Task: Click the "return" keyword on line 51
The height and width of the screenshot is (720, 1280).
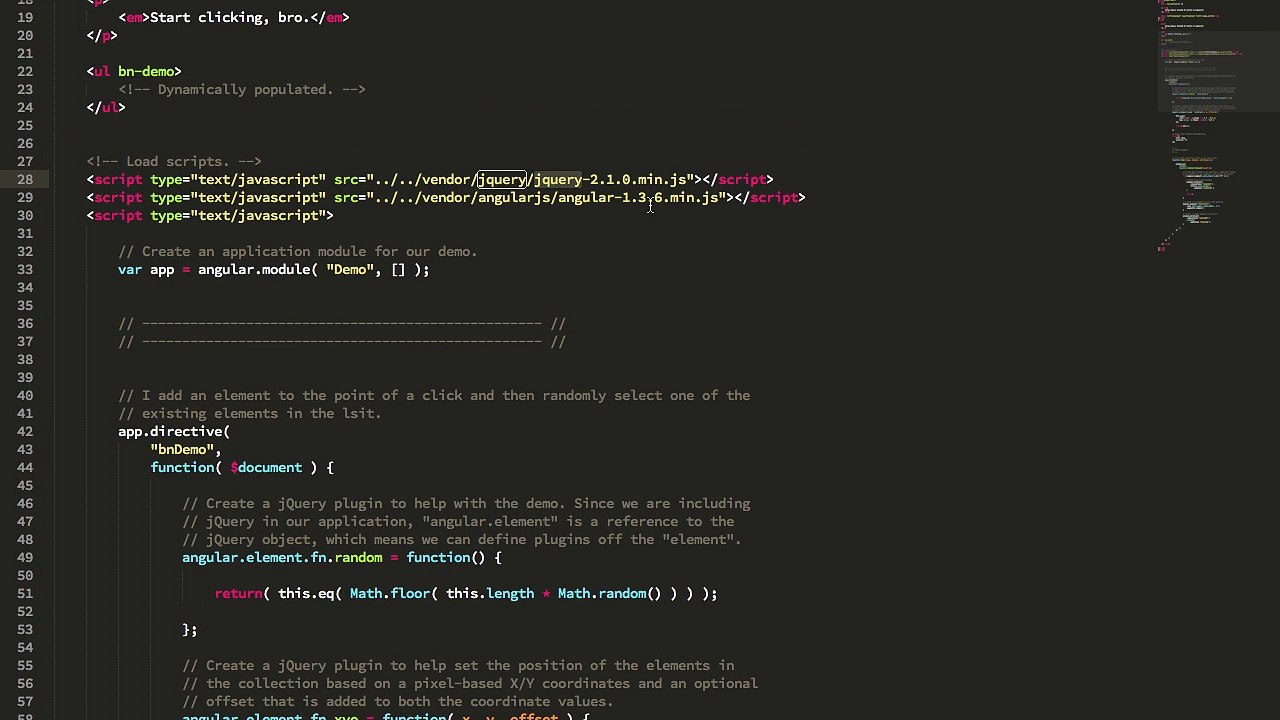Action: pyautogui.click(x=238, y=594)
